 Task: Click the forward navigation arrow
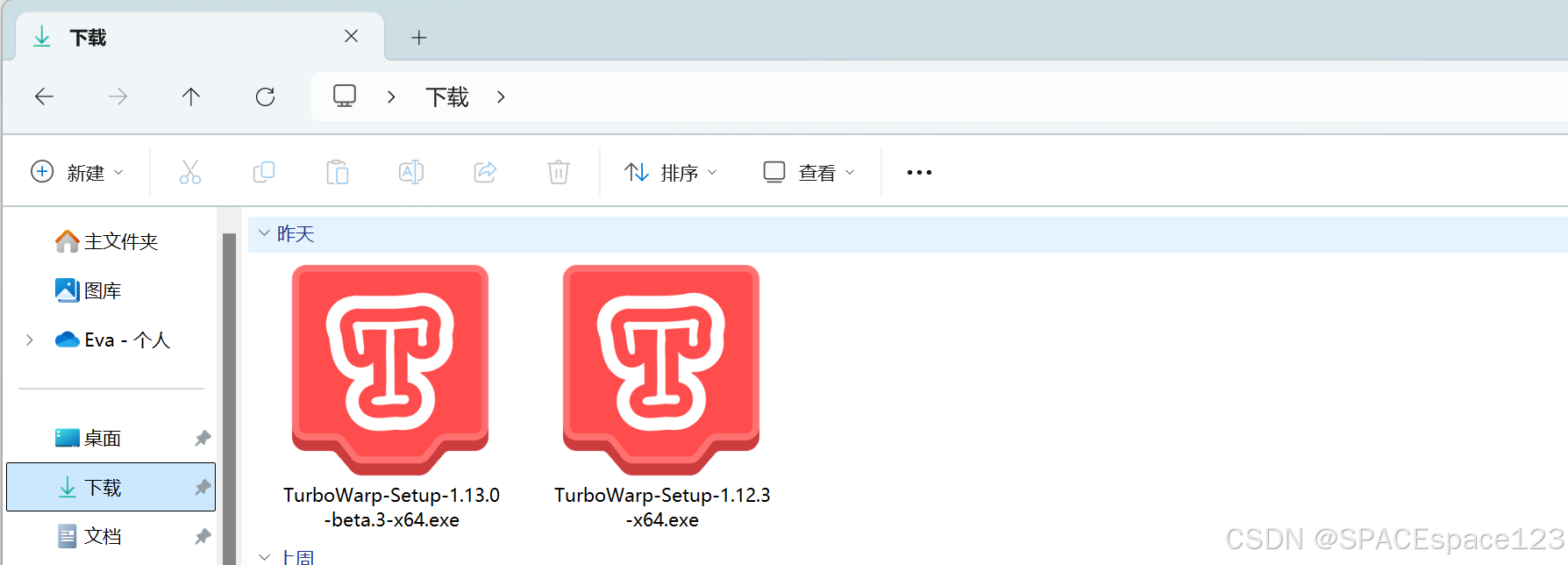[x=118, y=97]
